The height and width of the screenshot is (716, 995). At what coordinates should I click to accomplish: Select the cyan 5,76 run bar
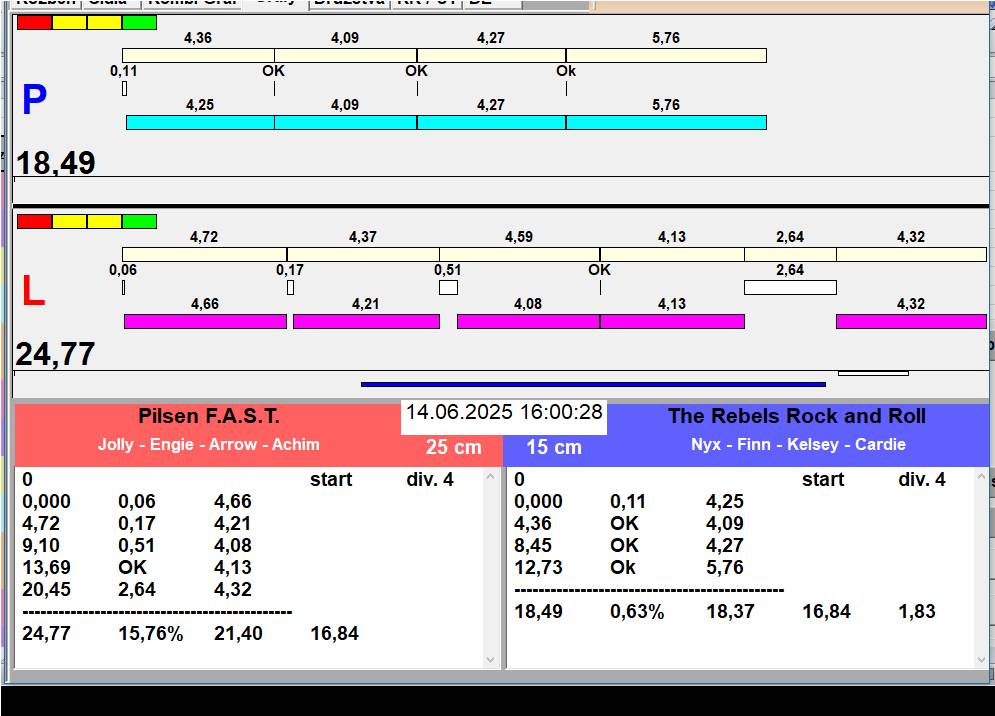point(666,122)
